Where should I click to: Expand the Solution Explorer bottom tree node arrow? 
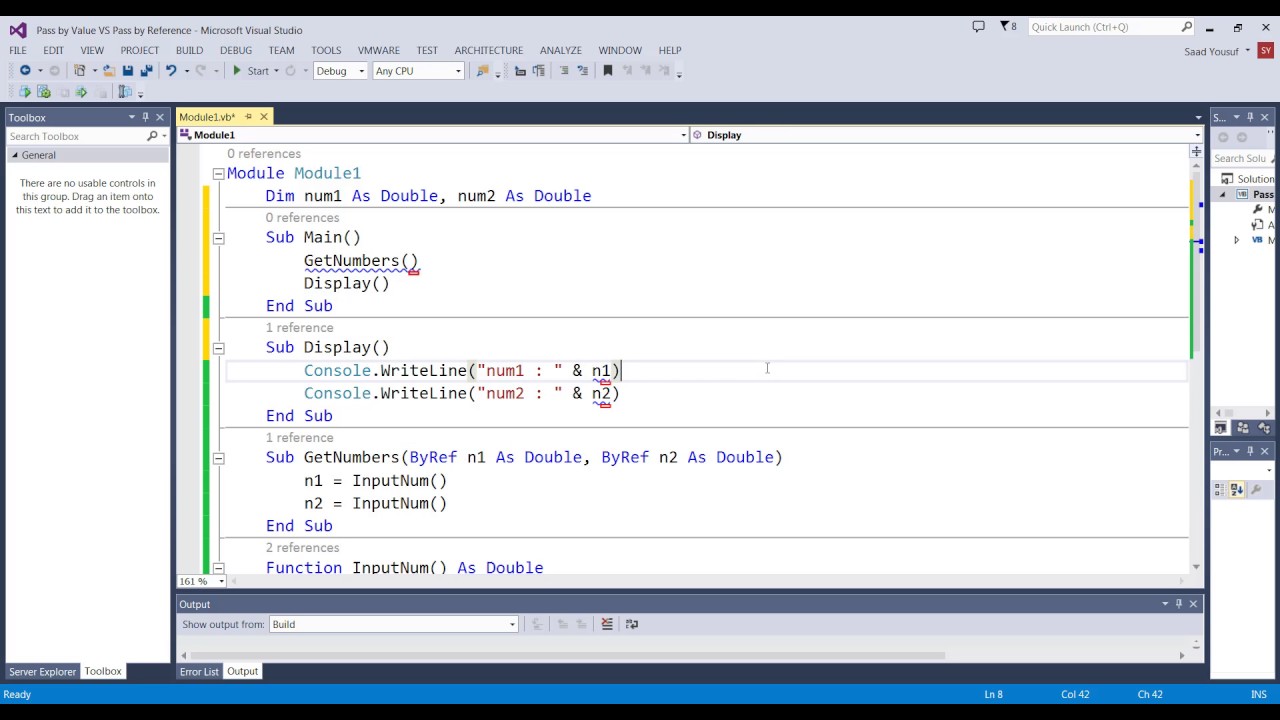[1236, 240]
